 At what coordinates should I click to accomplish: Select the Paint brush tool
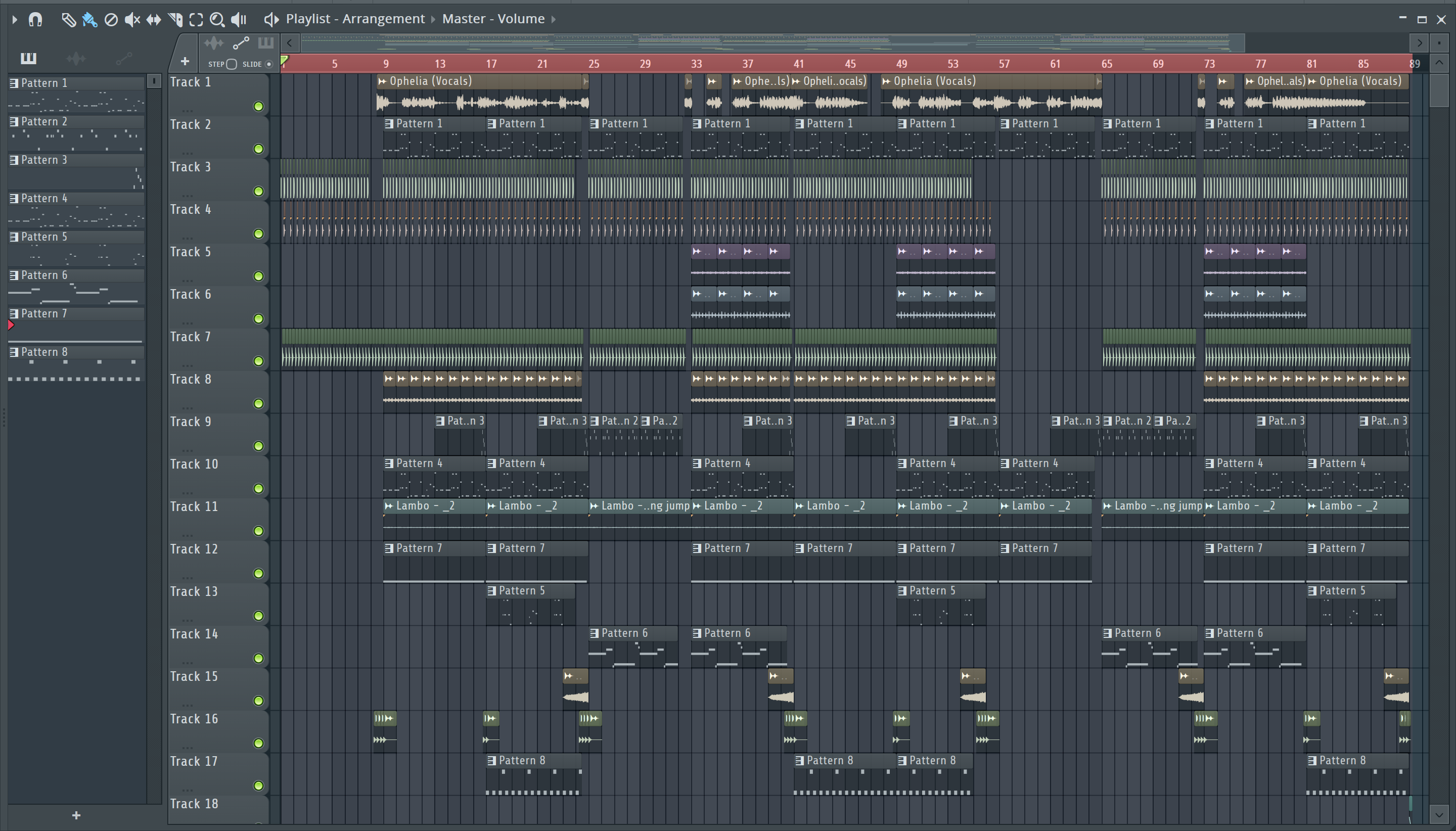(x=89, y=20)
